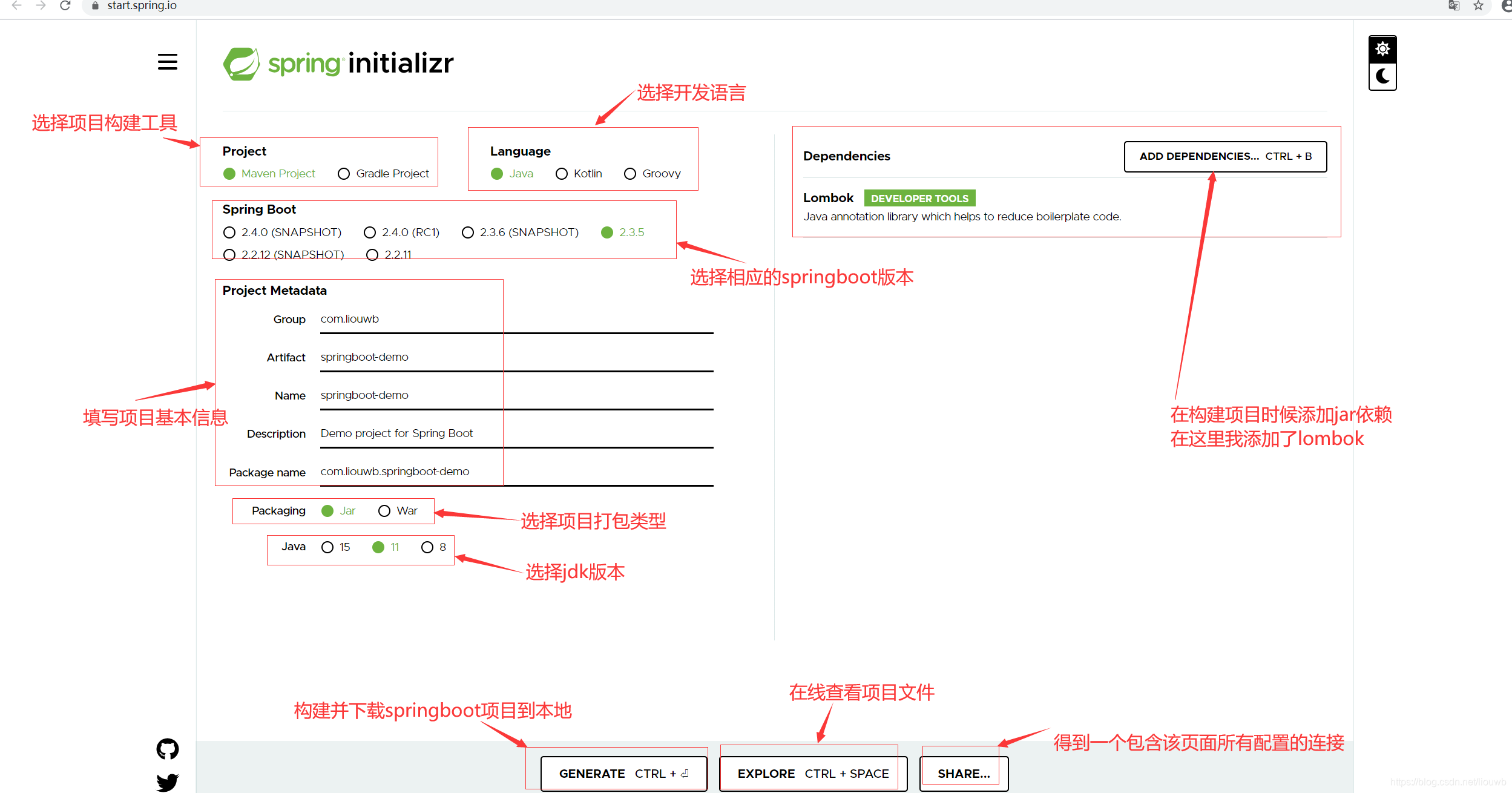1512x793 pixels.
Task: Switch to dark theme moon icon
Action: [1382, 76]
